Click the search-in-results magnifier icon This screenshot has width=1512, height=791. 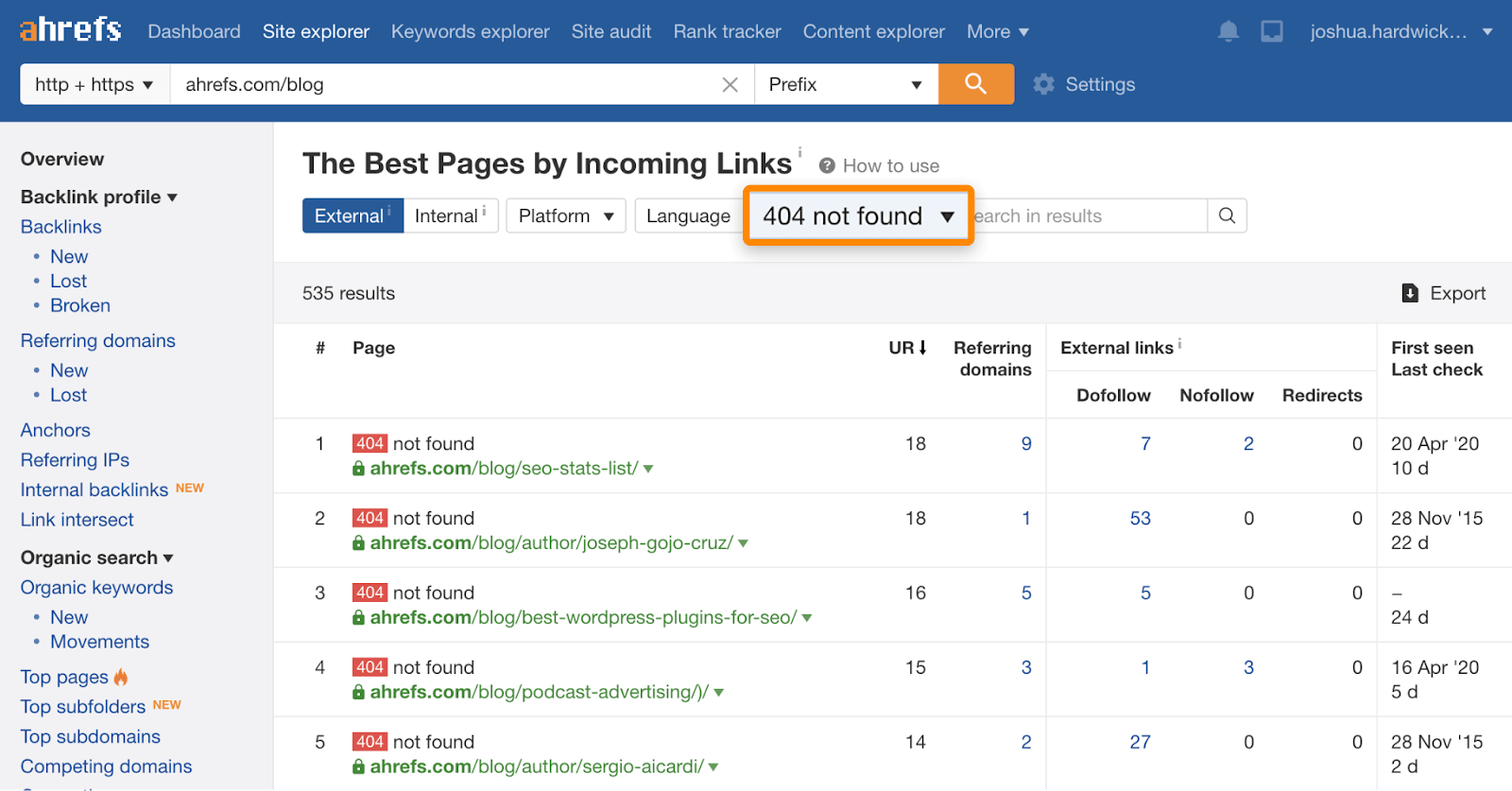(1227, 215)
